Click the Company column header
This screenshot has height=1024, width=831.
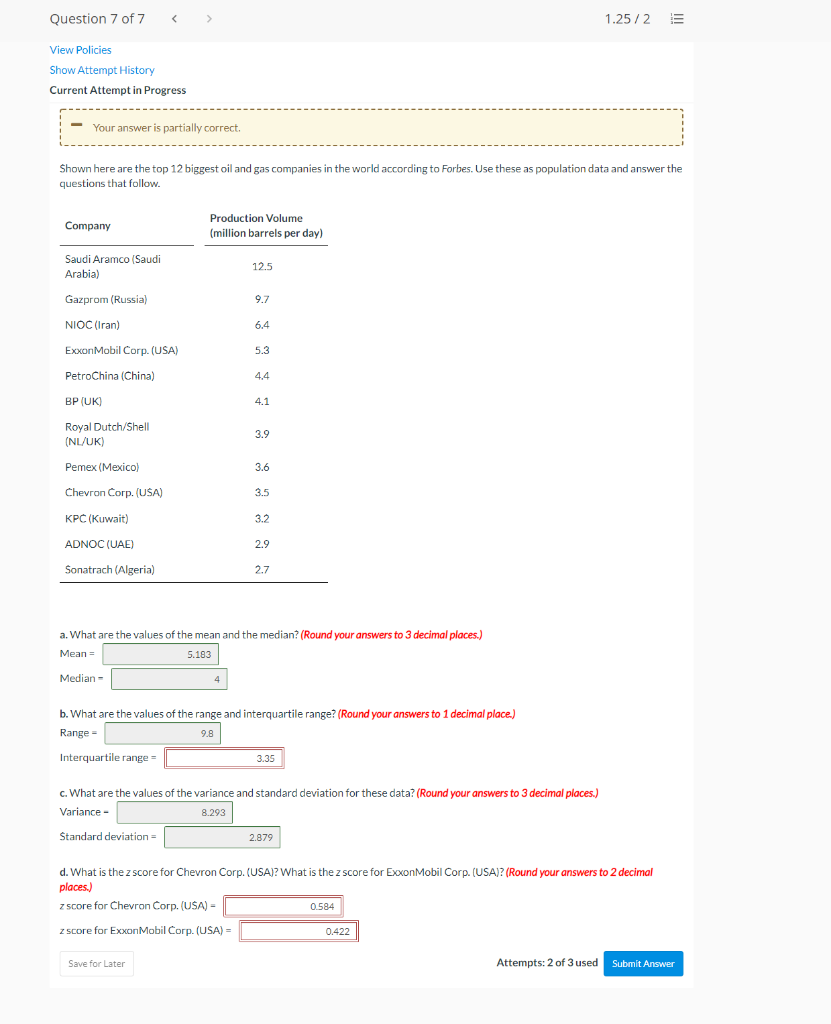pyautogui.click(x=88, y=225)
